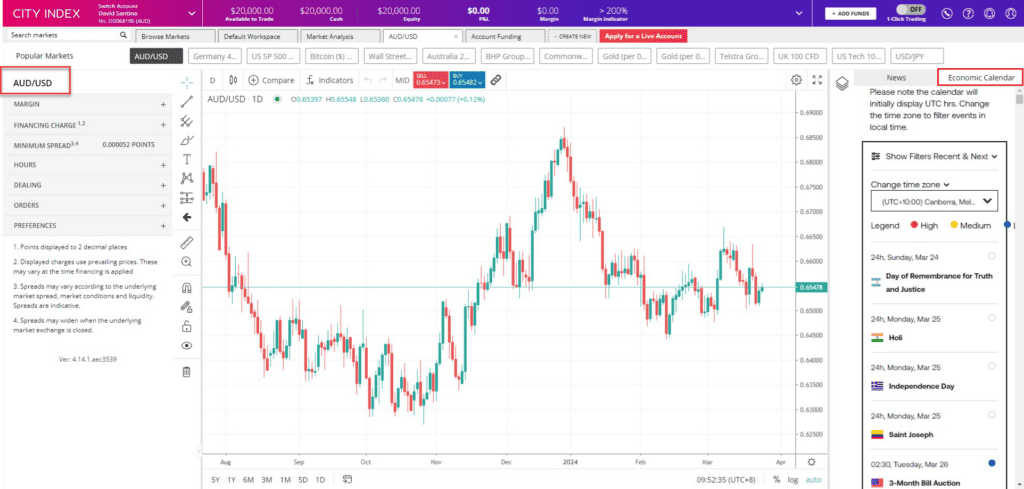This screenshot has height=489, width=1024.
Task: Open the Economic Calendar tab
Action: click(x=981, y=78)
